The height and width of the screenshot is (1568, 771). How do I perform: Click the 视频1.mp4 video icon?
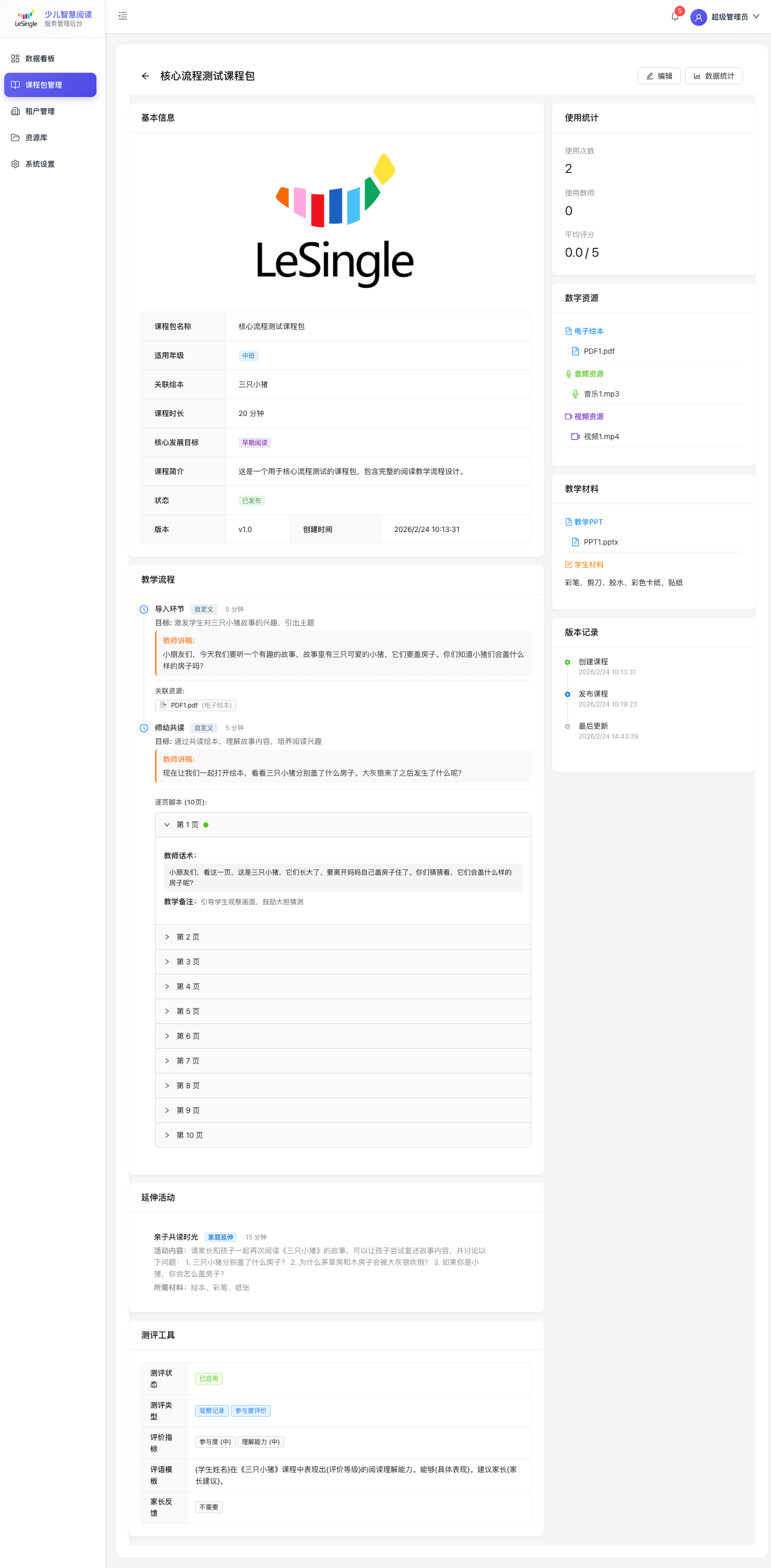(575, 437)
